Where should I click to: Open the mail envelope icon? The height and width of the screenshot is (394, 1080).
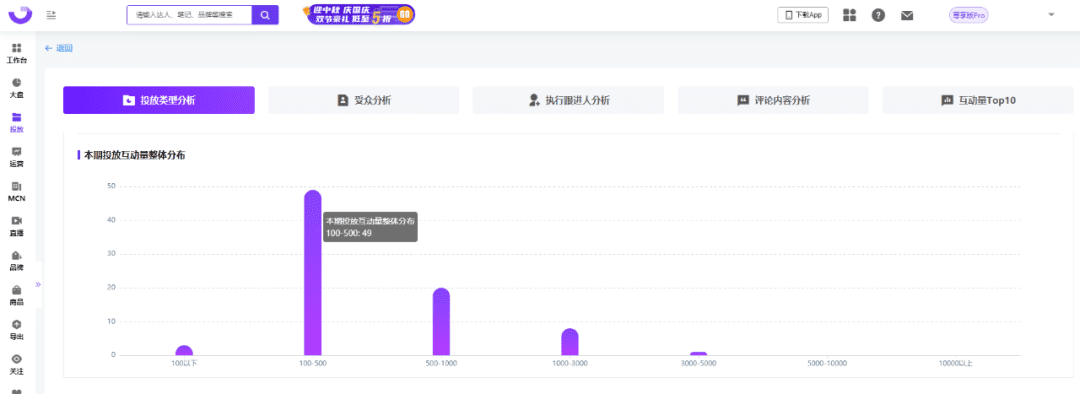tap(907, 15)
